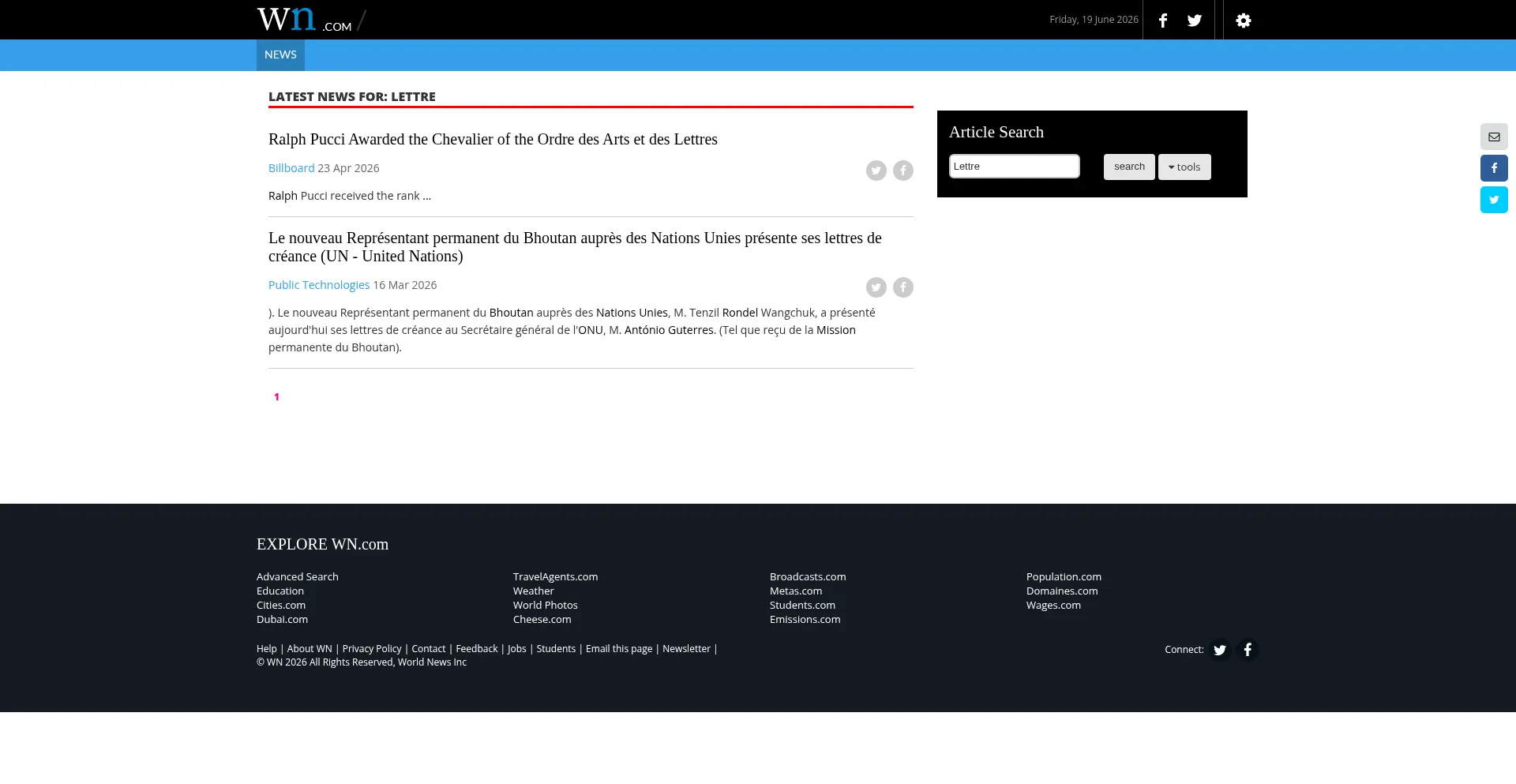Screen dimensions: 1516x784
Task: Click the Mission keyword link
Action: click(836, 330)
